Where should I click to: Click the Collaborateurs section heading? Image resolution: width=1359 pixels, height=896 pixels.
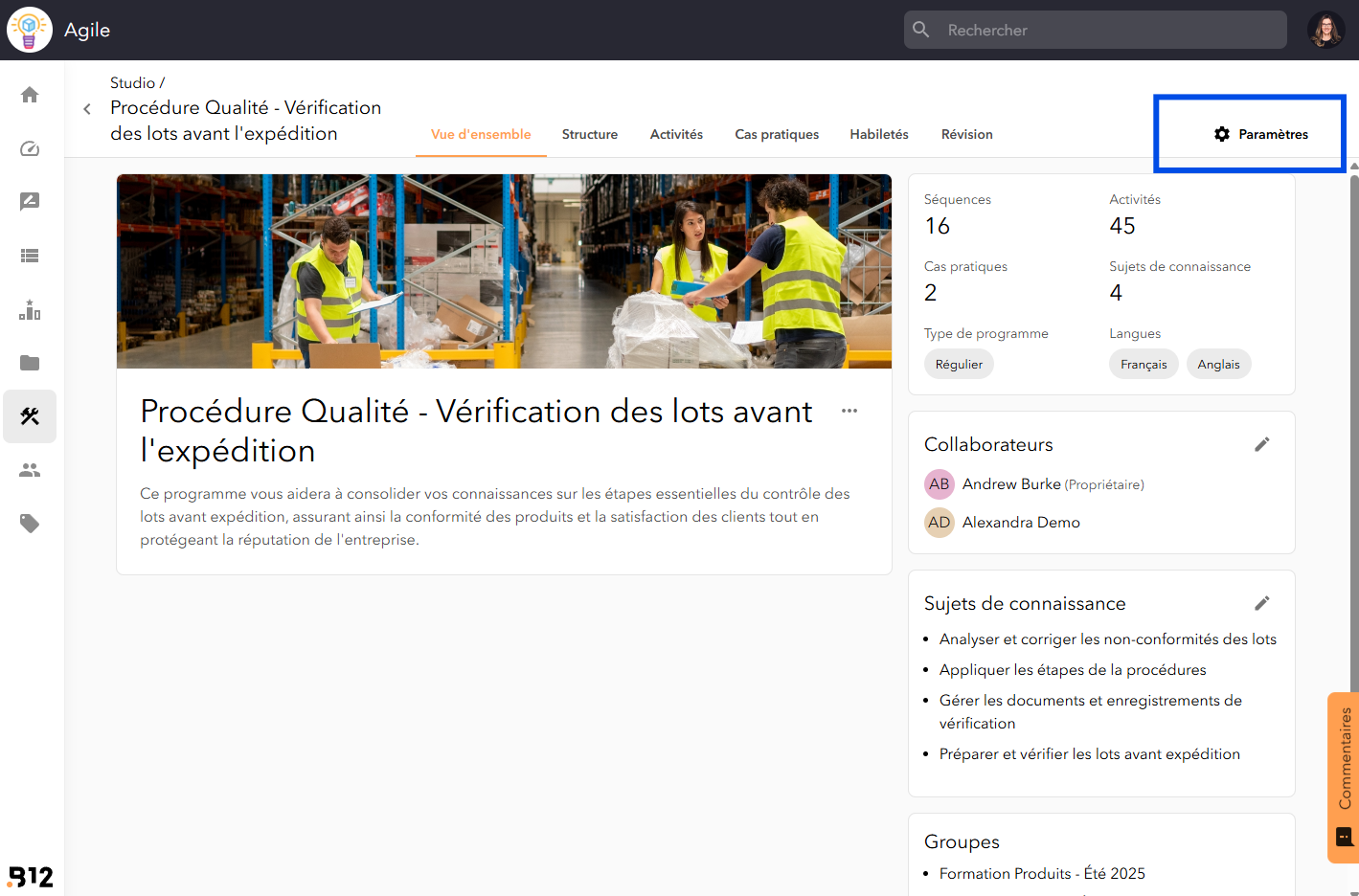coord(988,444)
